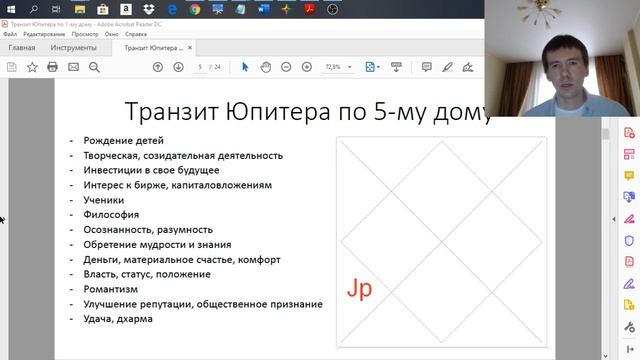Open Comment tool in right pane

(629, 176)
